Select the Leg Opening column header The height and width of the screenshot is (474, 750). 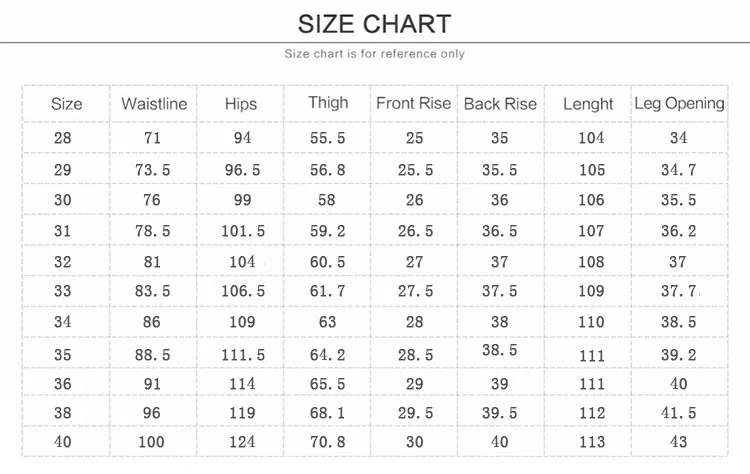[679, 103]
